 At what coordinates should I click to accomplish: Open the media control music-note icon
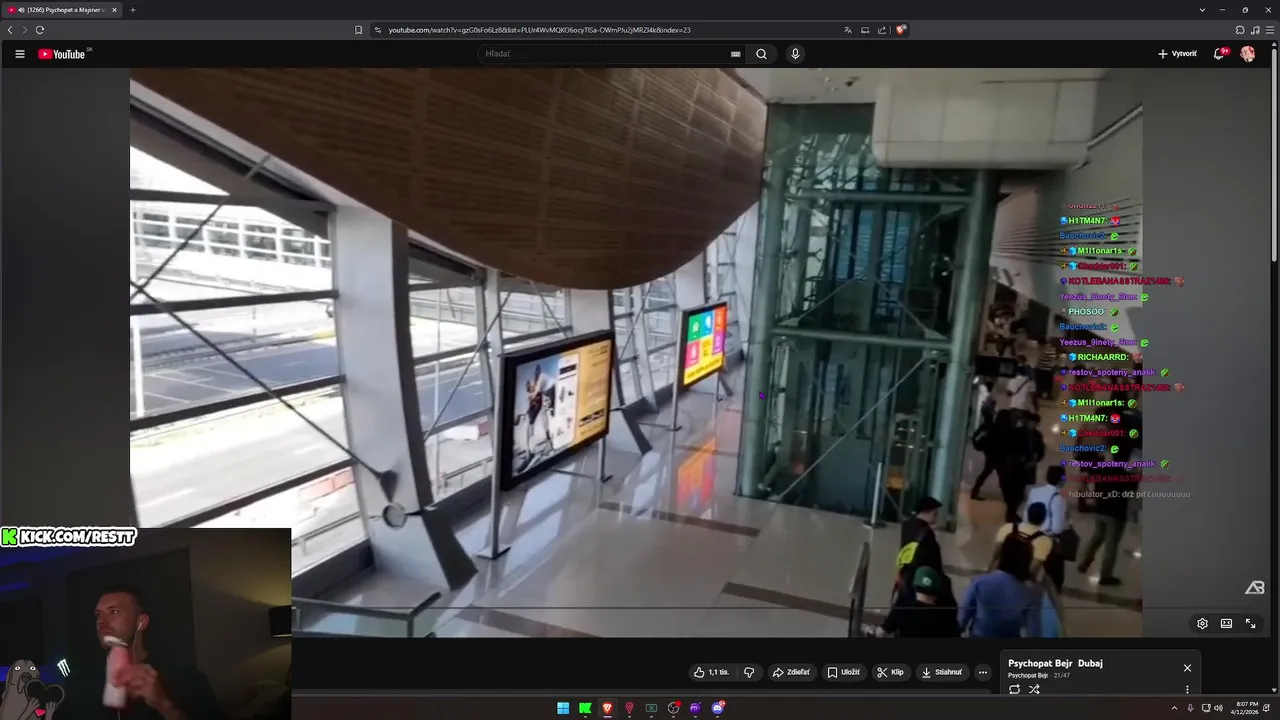1255,30
